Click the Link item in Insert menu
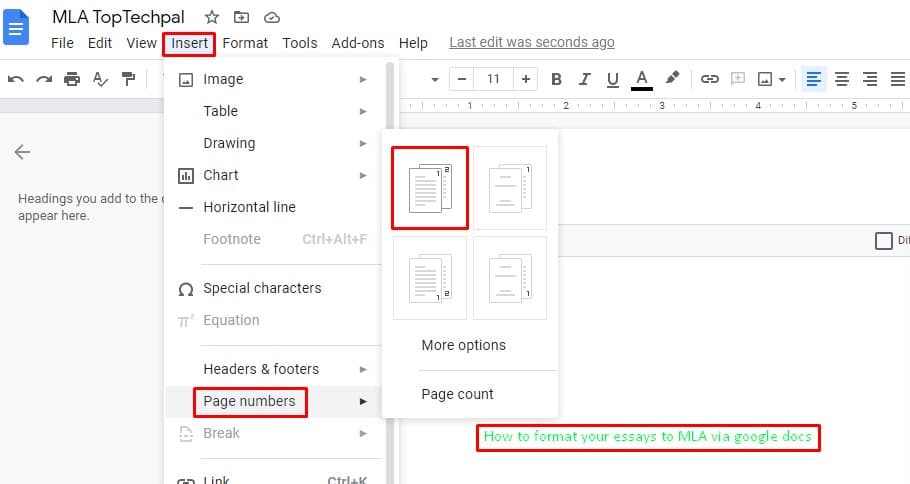The width and height of the screenshot is (910, 484). [x=273, y=479]
